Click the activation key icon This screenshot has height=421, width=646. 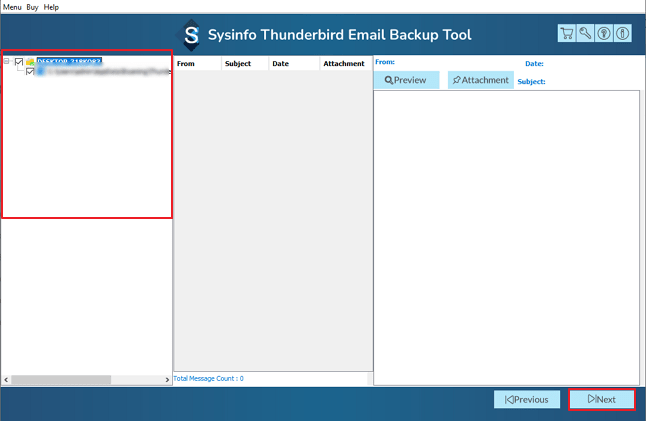point(585,33)
